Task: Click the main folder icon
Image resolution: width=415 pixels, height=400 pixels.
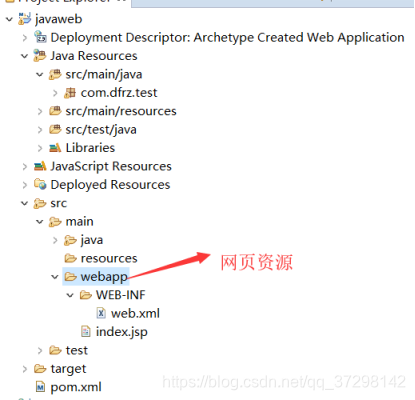Action: [55, 222]
